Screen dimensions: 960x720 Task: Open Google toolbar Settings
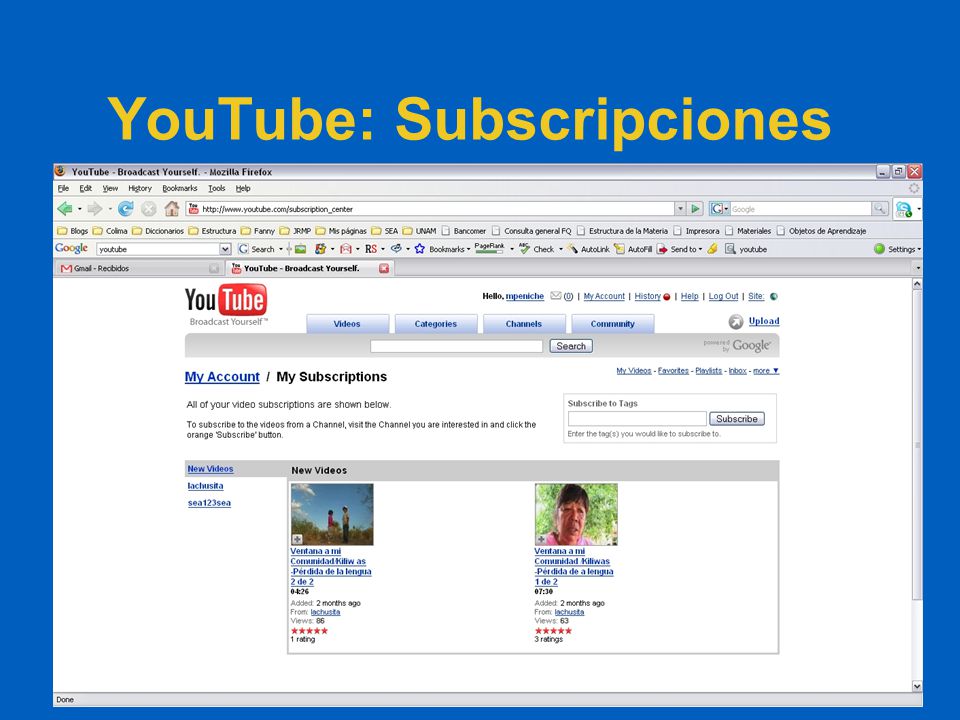click(x=895, y=249)
